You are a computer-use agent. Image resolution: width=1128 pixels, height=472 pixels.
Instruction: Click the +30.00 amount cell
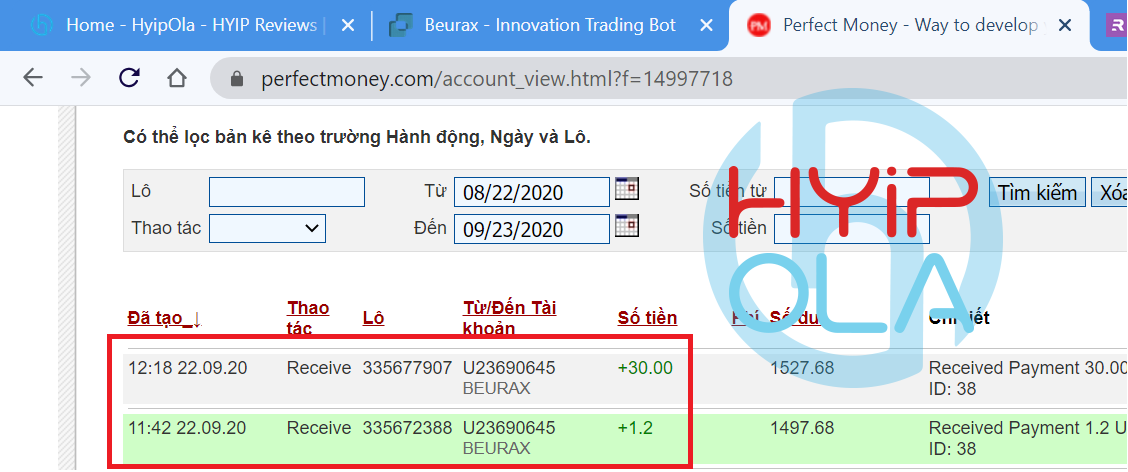pyautogui.click(x=645, y=368)
